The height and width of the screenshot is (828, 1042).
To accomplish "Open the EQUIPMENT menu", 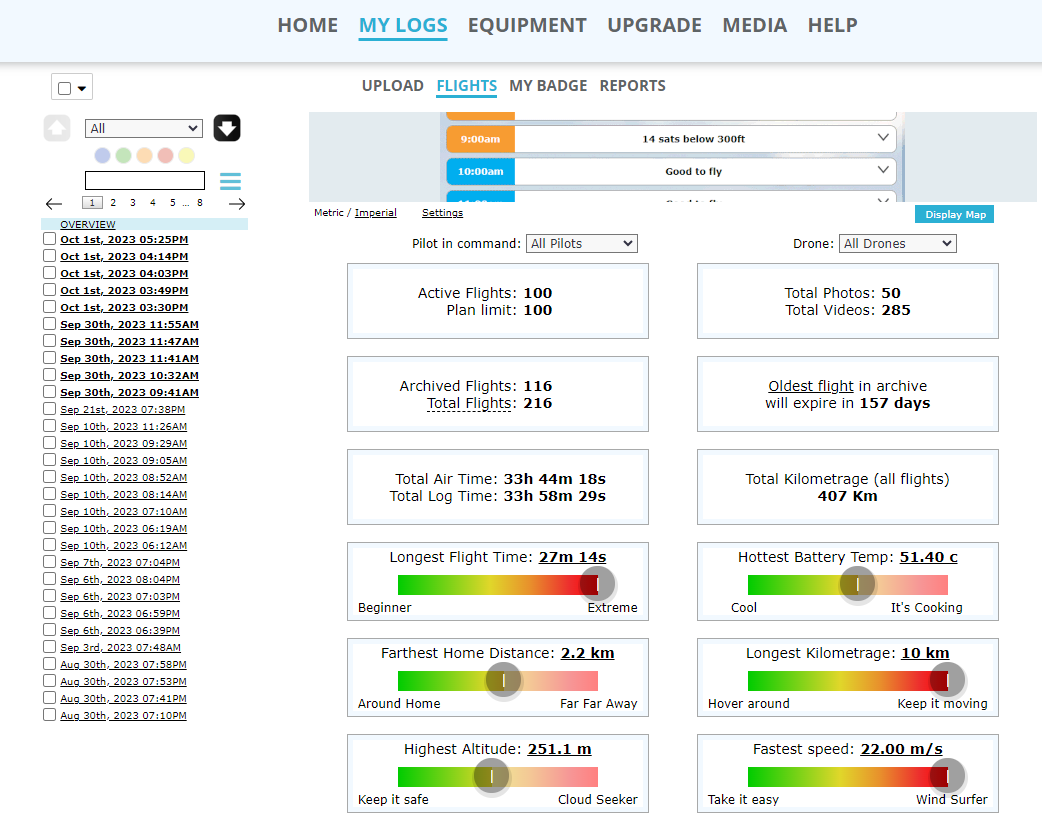I will point(527,25).
